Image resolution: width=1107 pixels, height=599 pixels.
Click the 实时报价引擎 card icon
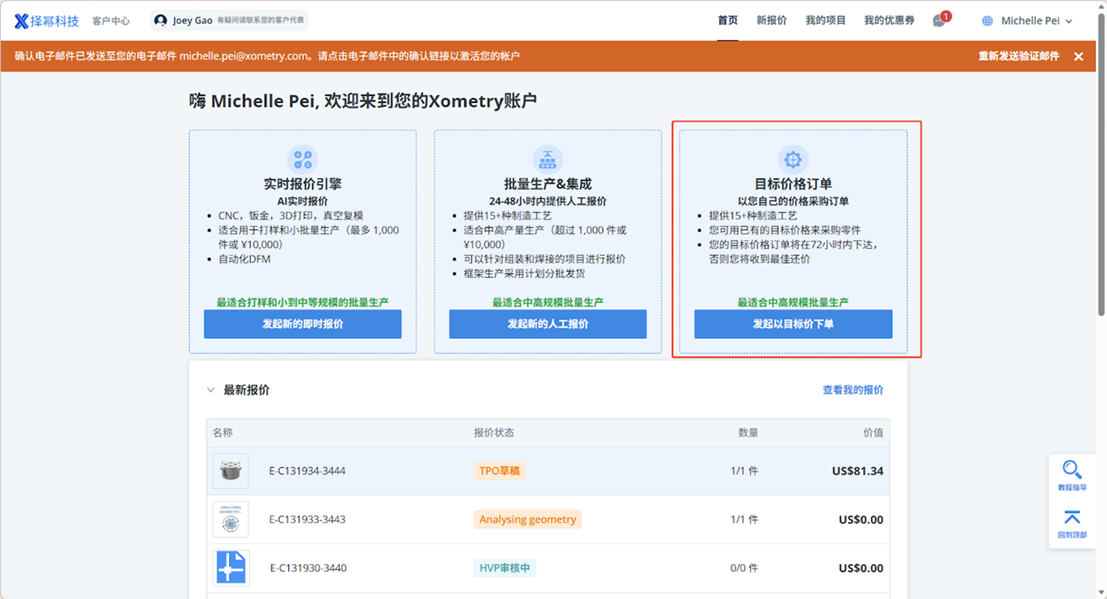pos(302,159)
